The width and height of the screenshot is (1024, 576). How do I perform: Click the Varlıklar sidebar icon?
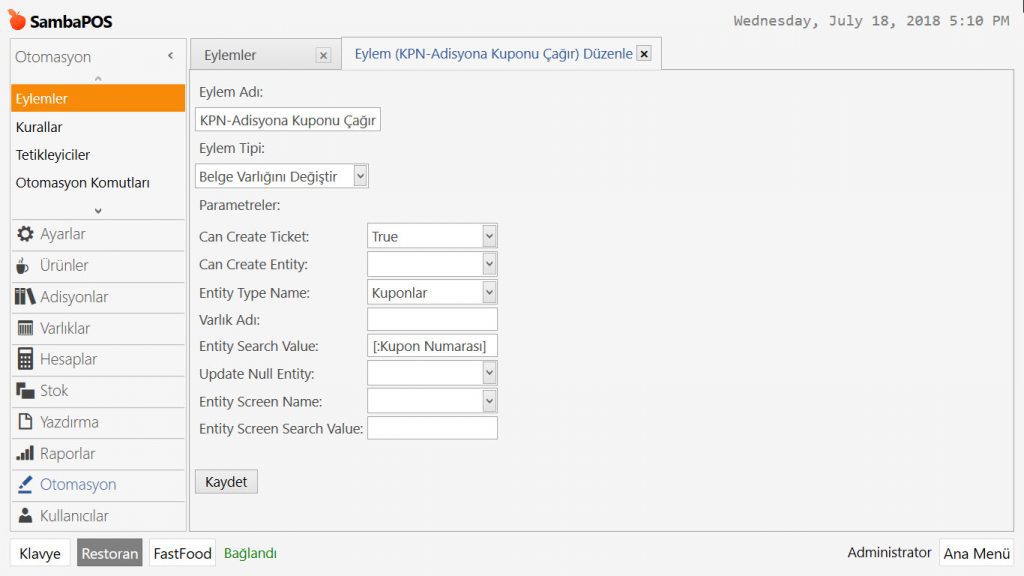(26, 328)
